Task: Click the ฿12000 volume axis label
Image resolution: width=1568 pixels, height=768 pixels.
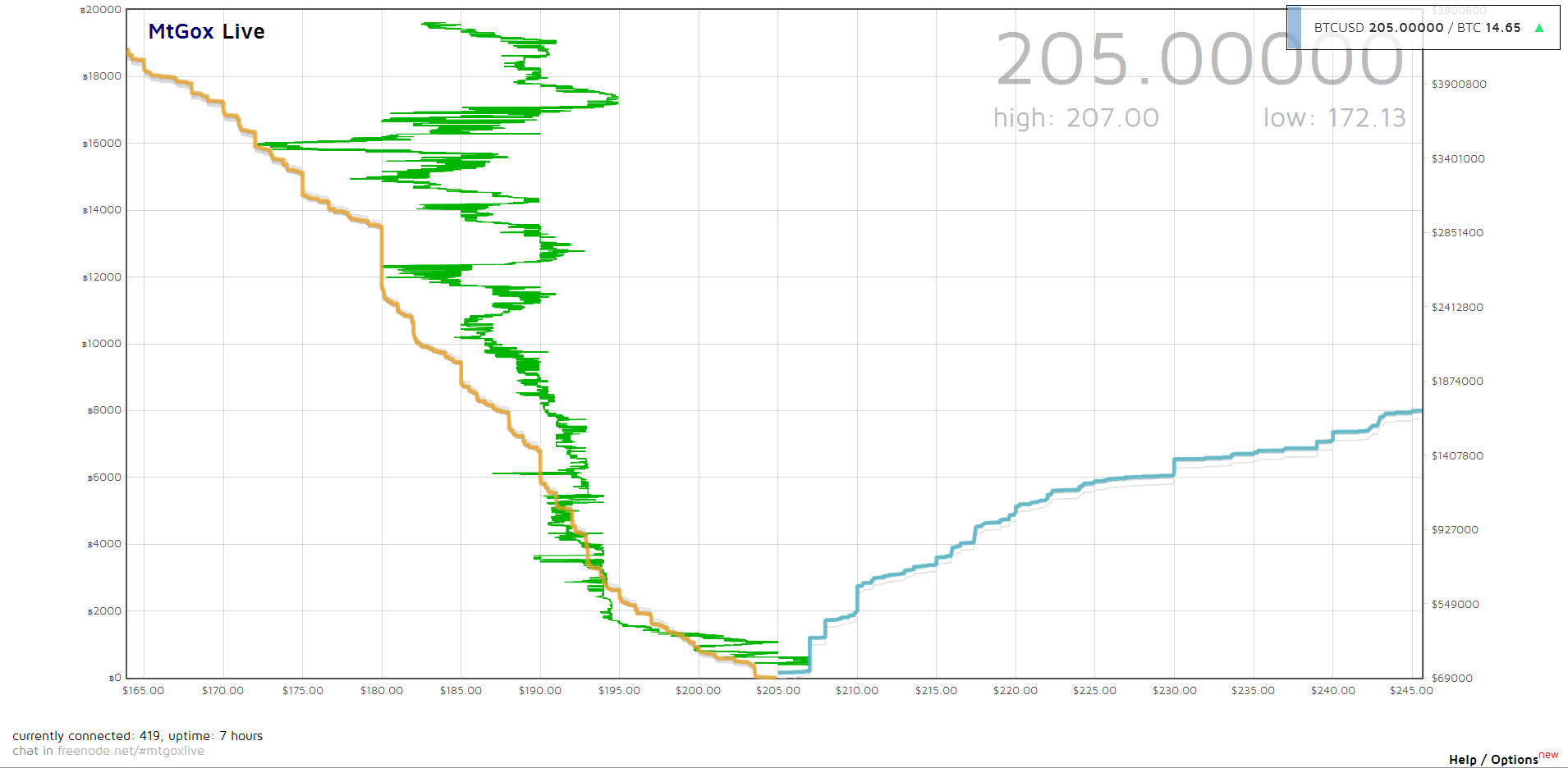Action: [x=102, y=277]
